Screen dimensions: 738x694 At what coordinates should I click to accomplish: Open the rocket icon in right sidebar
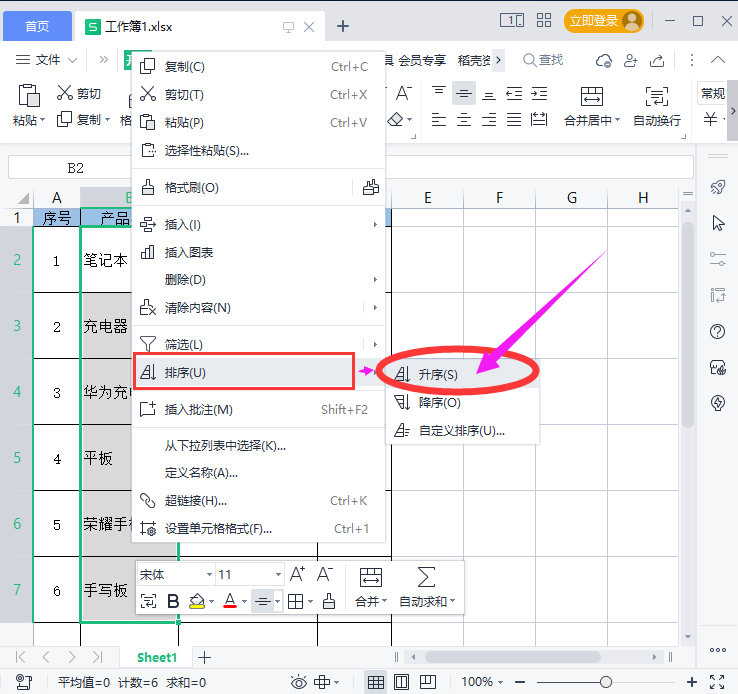pos(718,187)
